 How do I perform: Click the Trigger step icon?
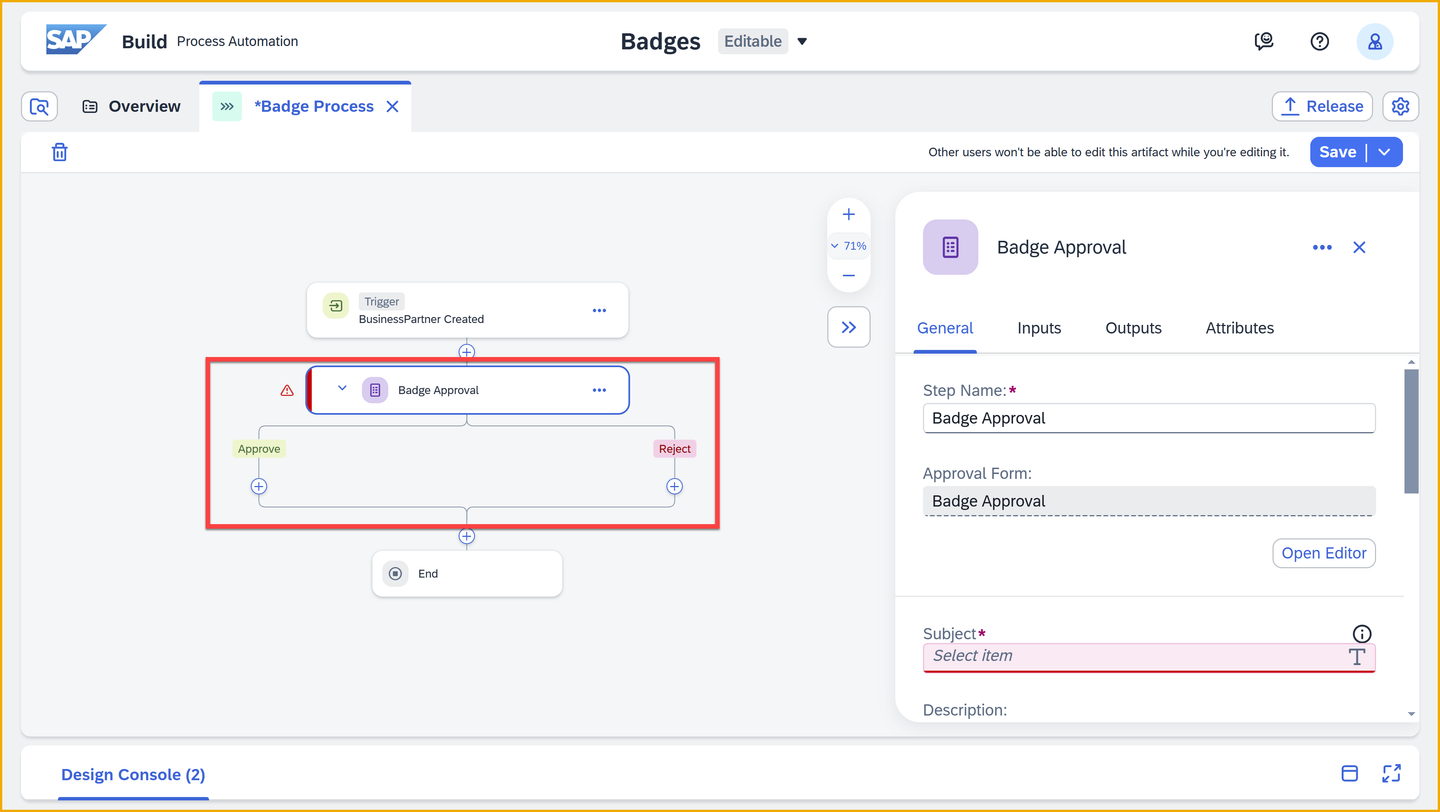pos(336,306)
